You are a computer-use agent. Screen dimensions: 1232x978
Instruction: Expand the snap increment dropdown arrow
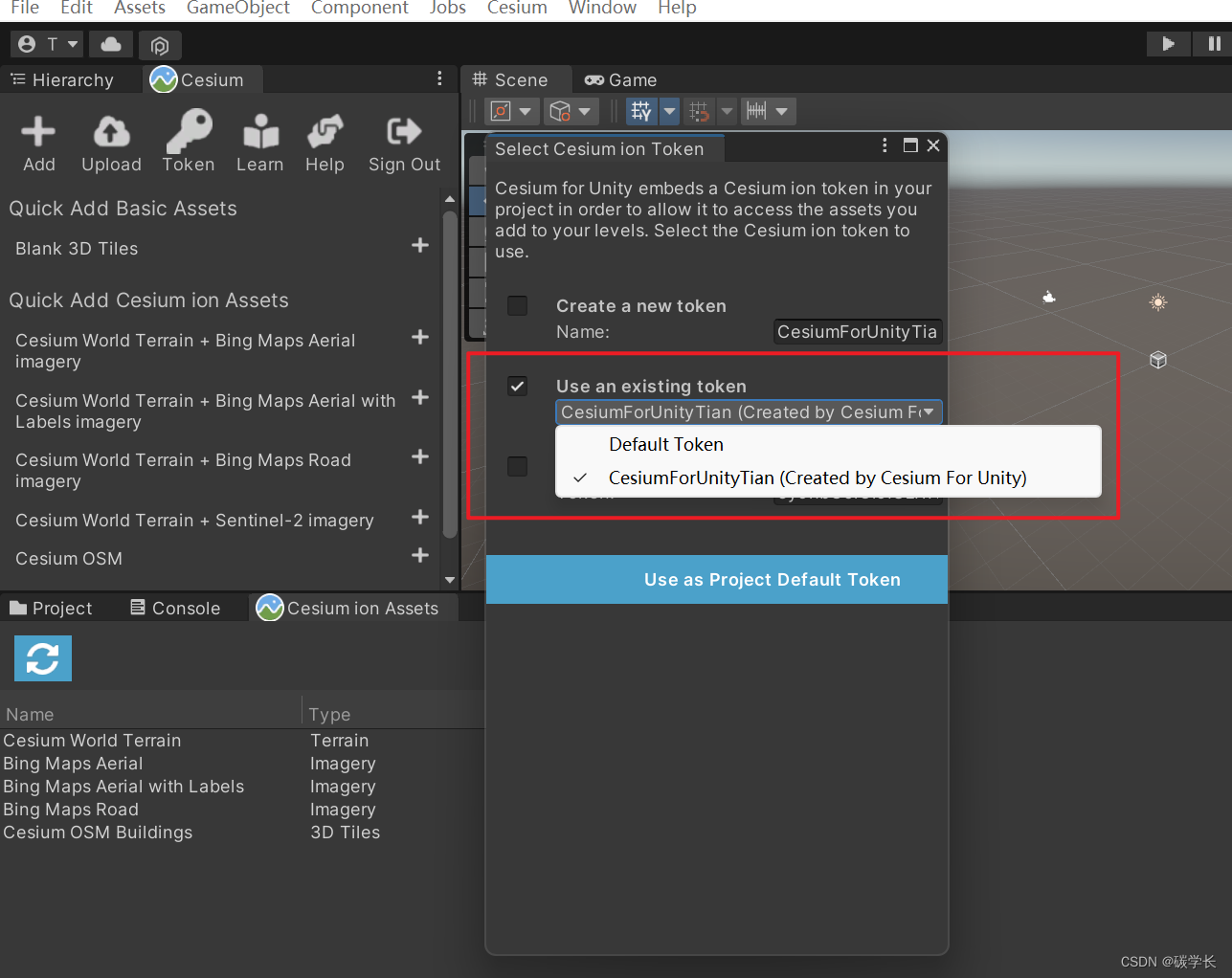tap(727, 112)
